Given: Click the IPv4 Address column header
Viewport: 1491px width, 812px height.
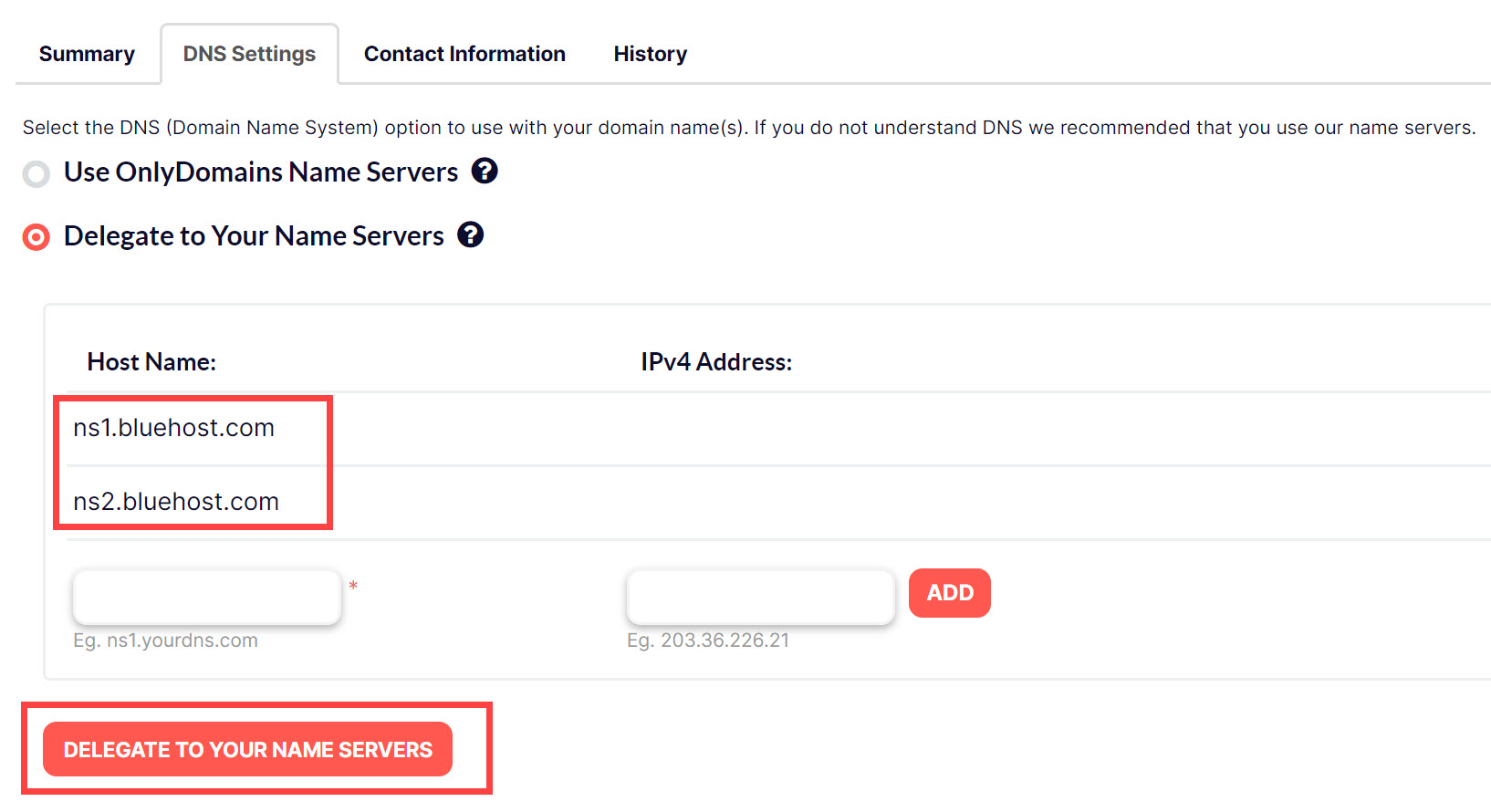Looking at the screenshot, I should (x=716, y=362).
